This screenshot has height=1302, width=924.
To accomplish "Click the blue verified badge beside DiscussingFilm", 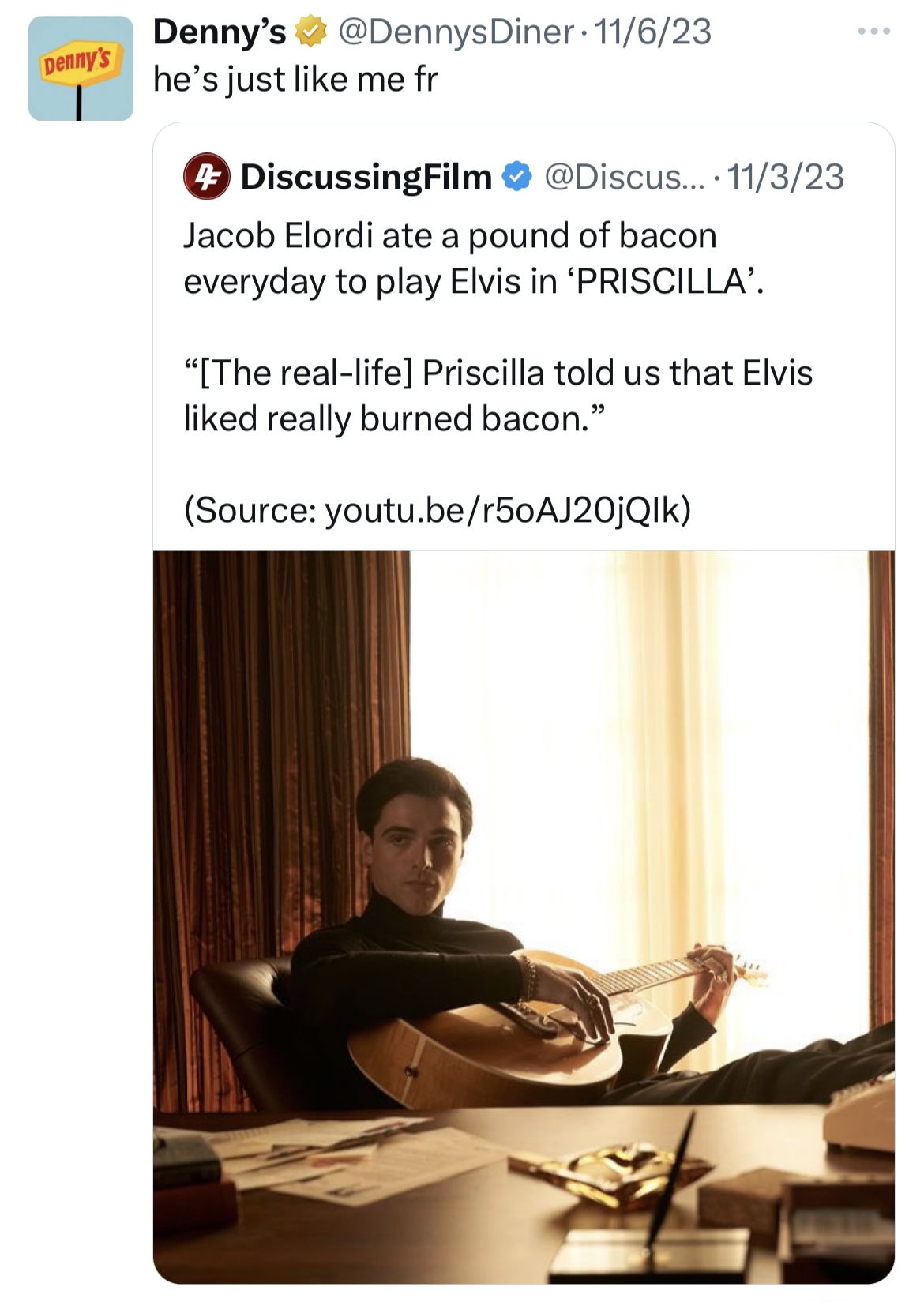I will [x=516, y=177].
